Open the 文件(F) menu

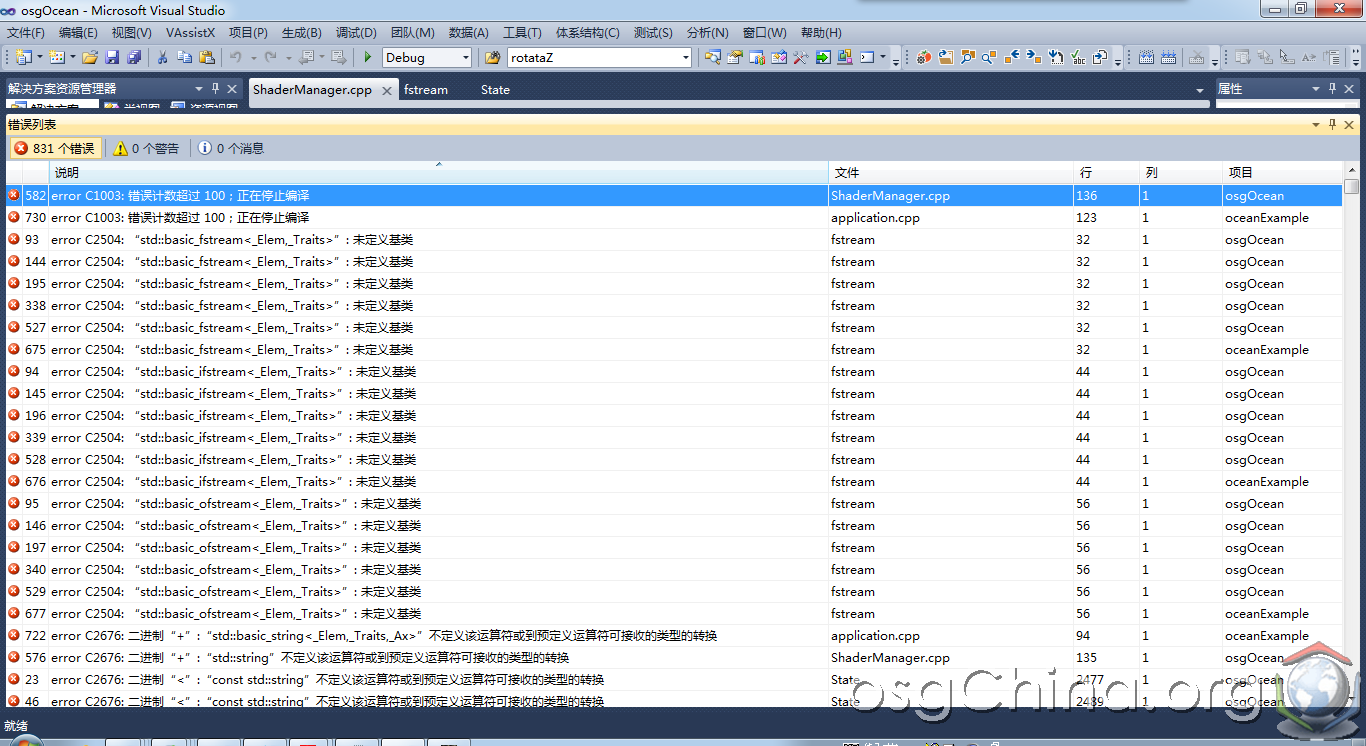pos(26,33)
